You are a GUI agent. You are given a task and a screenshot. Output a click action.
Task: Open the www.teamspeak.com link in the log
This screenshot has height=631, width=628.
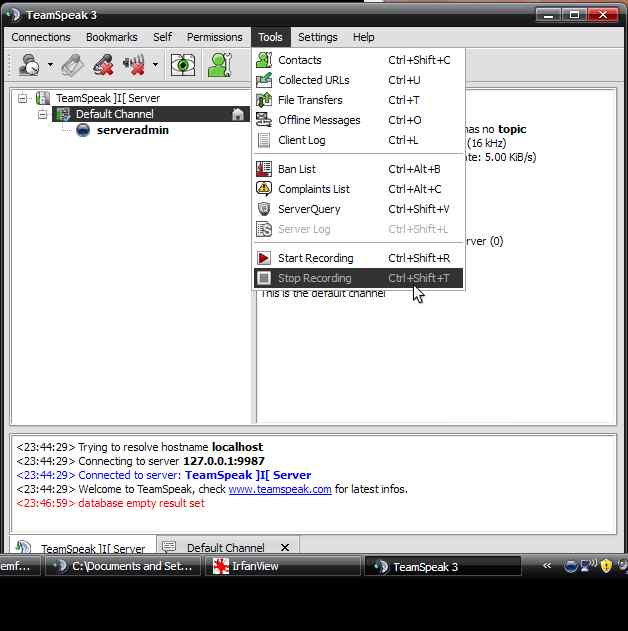(x=280, y=489)
